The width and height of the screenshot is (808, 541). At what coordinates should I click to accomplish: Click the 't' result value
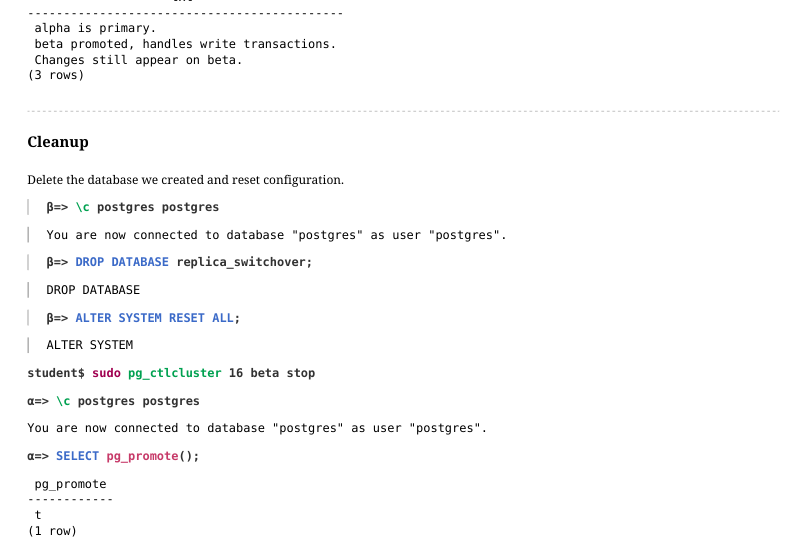[x=38, y=515]
